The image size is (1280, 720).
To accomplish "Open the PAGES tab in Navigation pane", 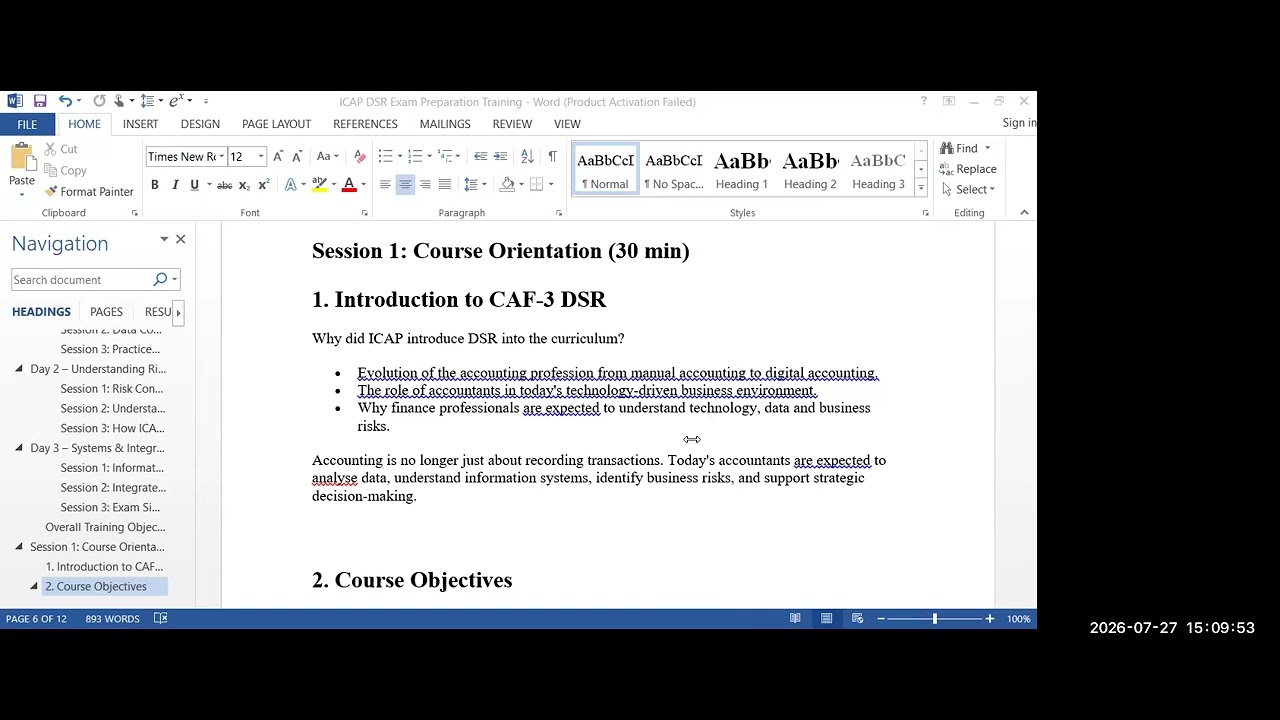I will coord(106,312).
